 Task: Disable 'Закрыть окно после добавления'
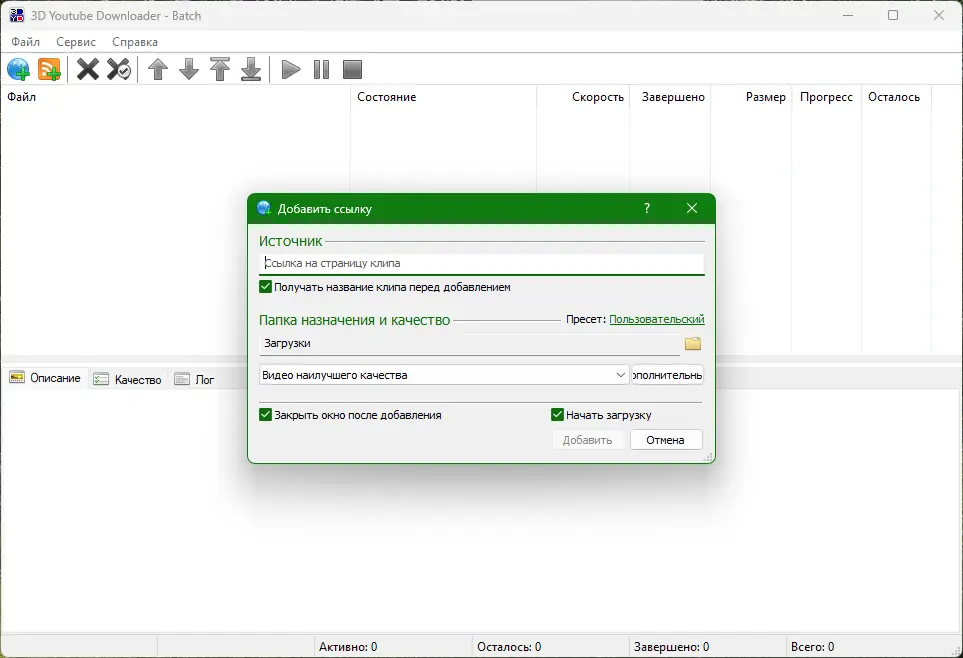coord(265,414)
